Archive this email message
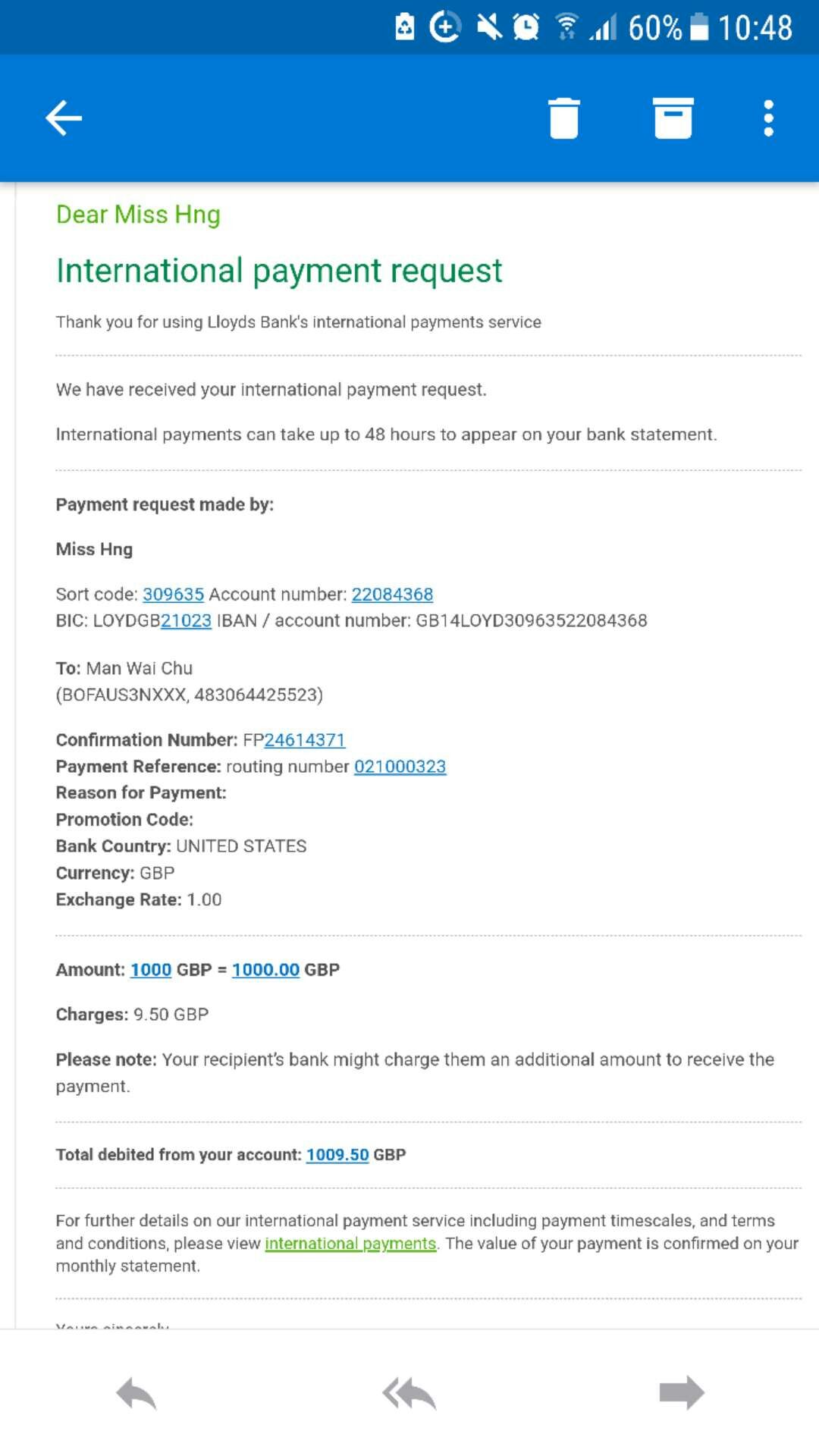Screen dimensions: 819x1456 673,118
